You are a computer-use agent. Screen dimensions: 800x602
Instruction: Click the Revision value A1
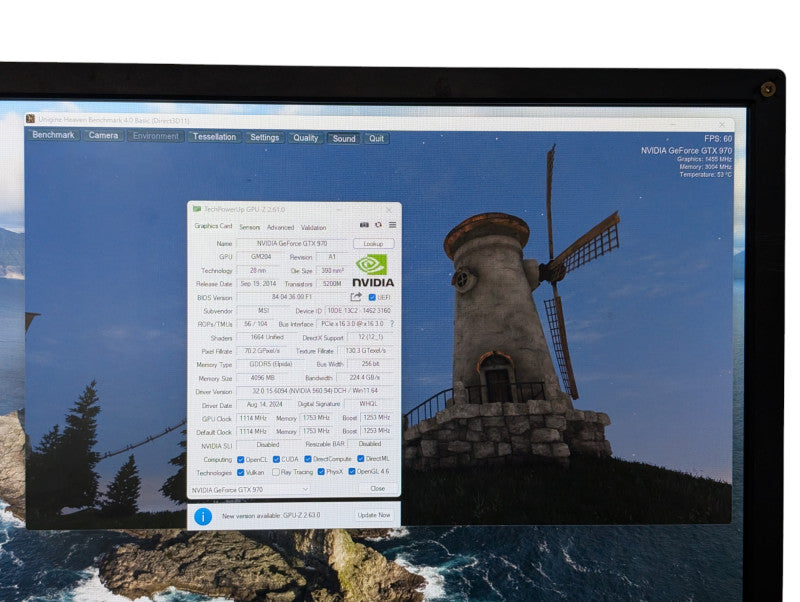[x=332, y=257]
